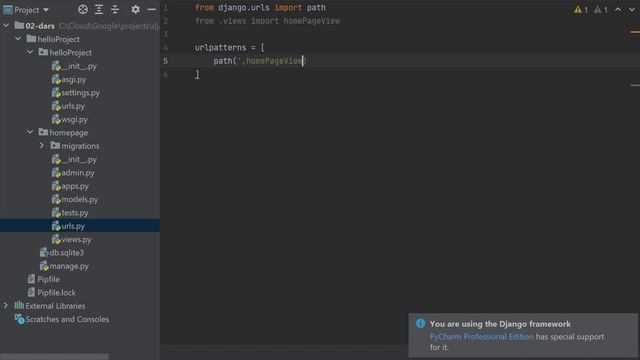Click the yellow marker on error stripe

click(x=635, y=32)
